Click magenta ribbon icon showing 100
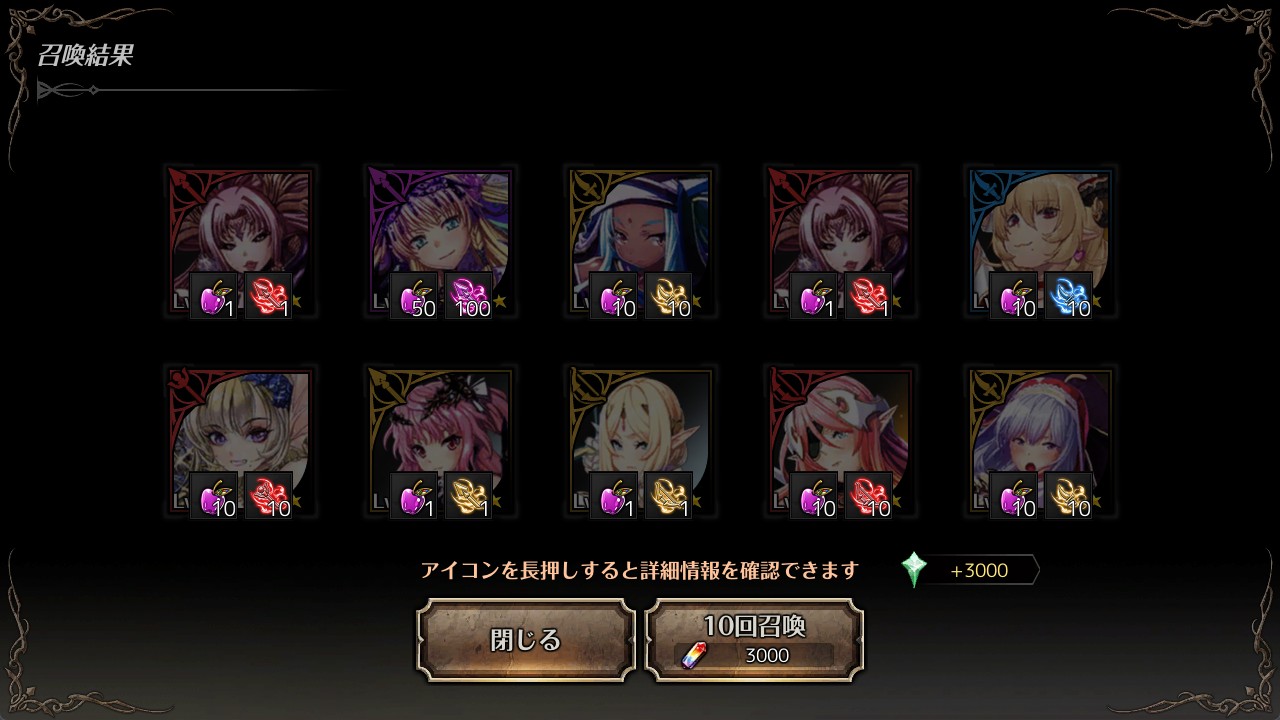 [x=468, y=296]
